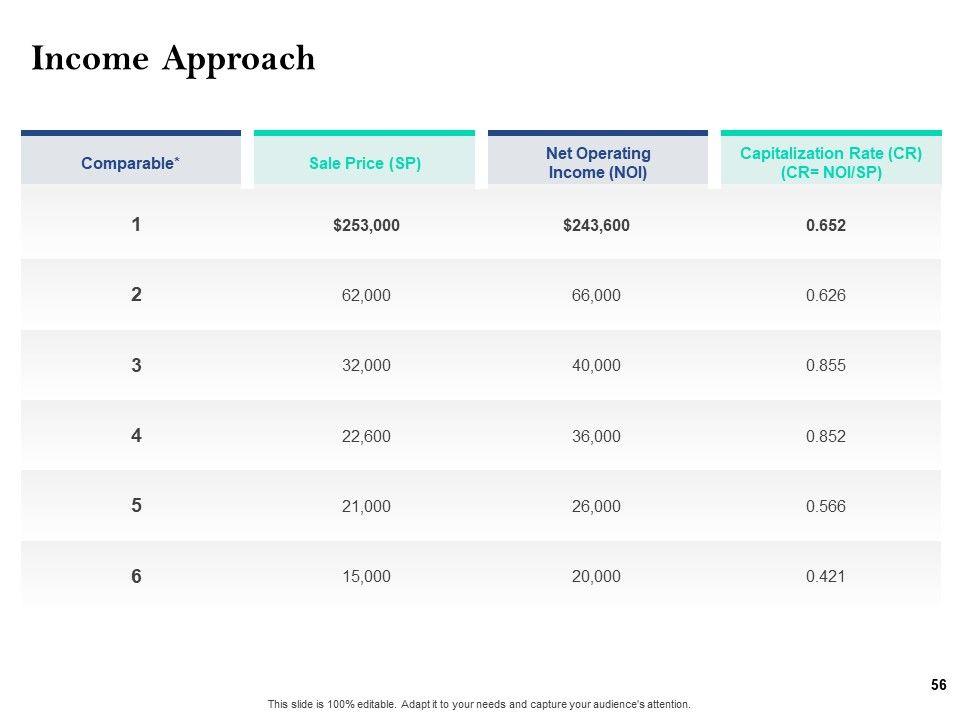
Task: Select the Sale Price (SP) header
Action: coord(365,163)
